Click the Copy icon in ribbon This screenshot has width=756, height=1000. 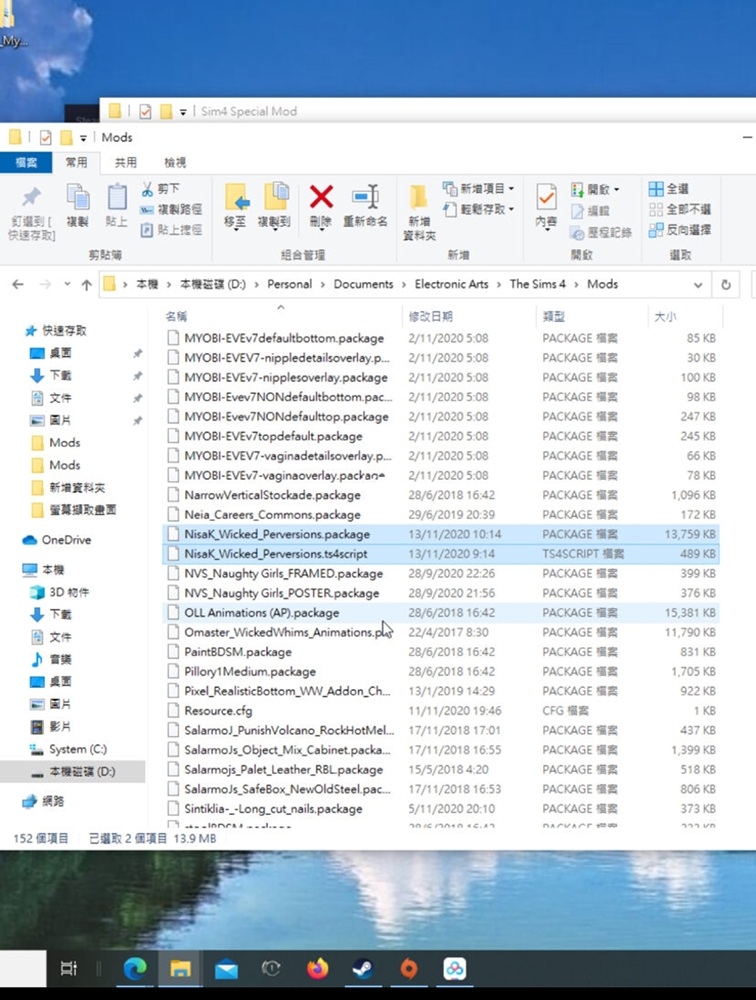coord(78,198)
